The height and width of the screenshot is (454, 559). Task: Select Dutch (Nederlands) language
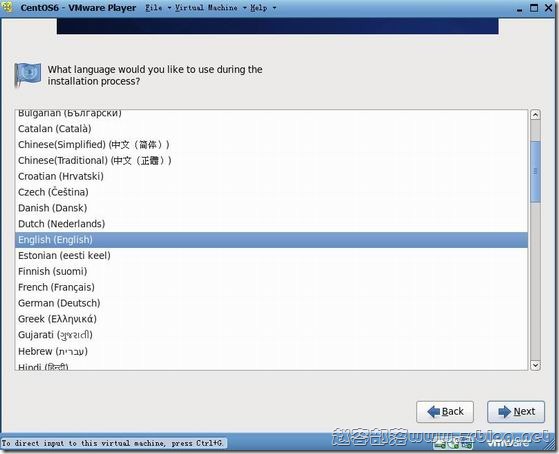(x=271, y=224)
